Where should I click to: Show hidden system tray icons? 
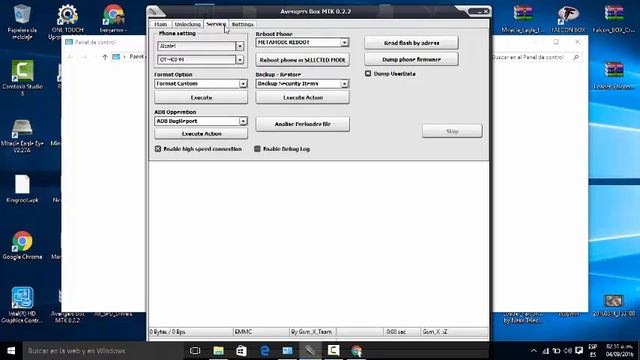tap(533, 351)
